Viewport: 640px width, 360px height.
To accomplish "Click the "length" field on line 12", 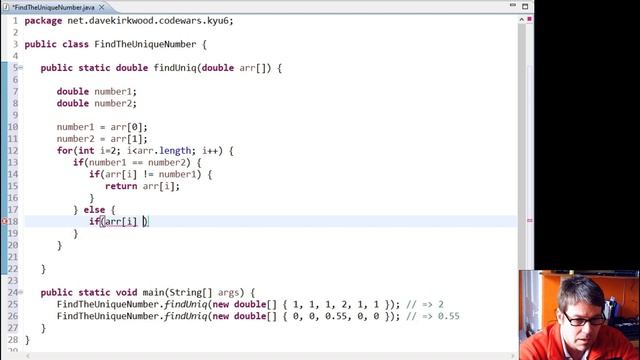I will coord(175,151).
